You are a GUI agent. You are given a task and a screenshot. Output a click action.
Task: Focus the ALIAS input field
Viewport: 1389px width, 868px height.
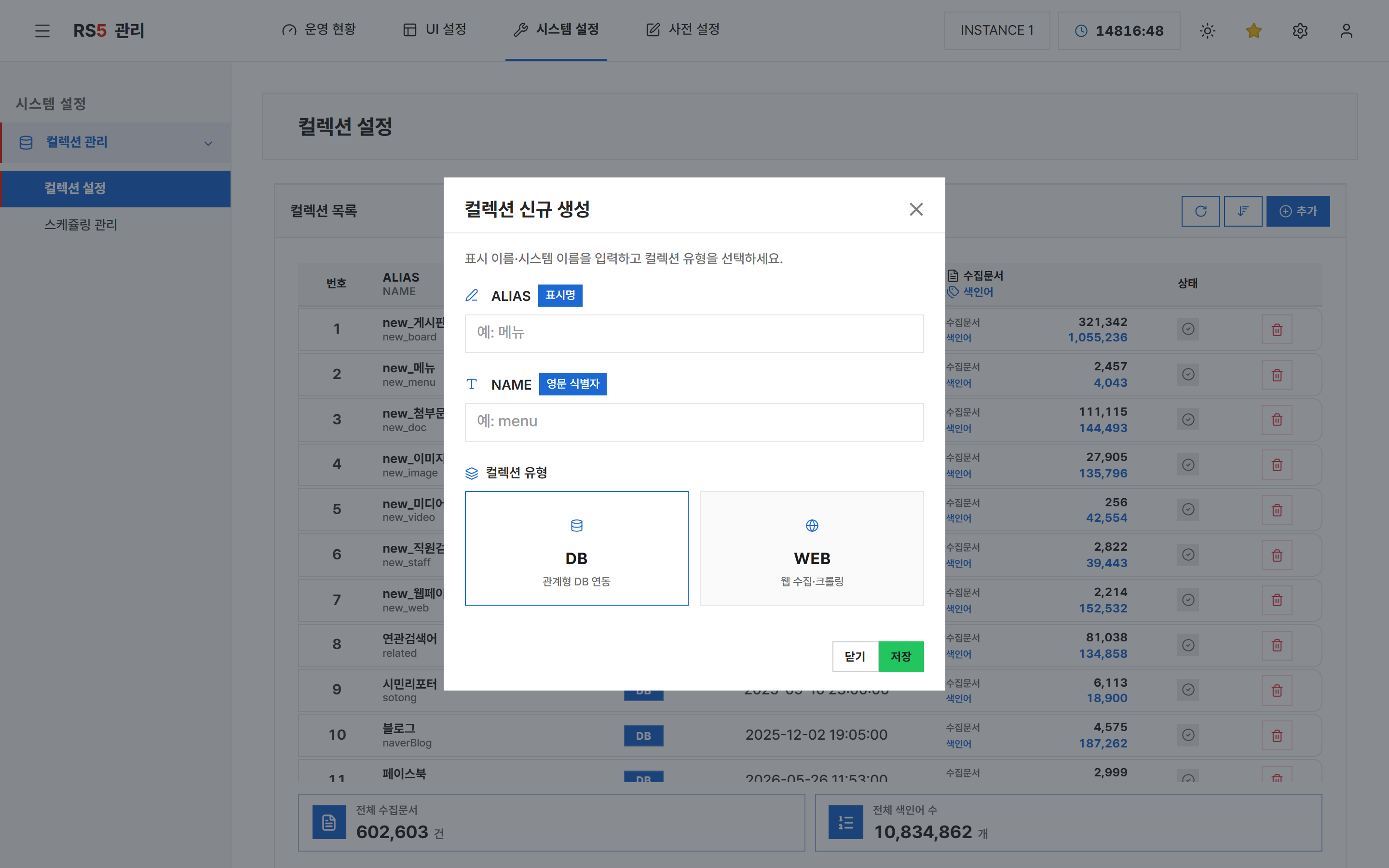pos(694,333)
